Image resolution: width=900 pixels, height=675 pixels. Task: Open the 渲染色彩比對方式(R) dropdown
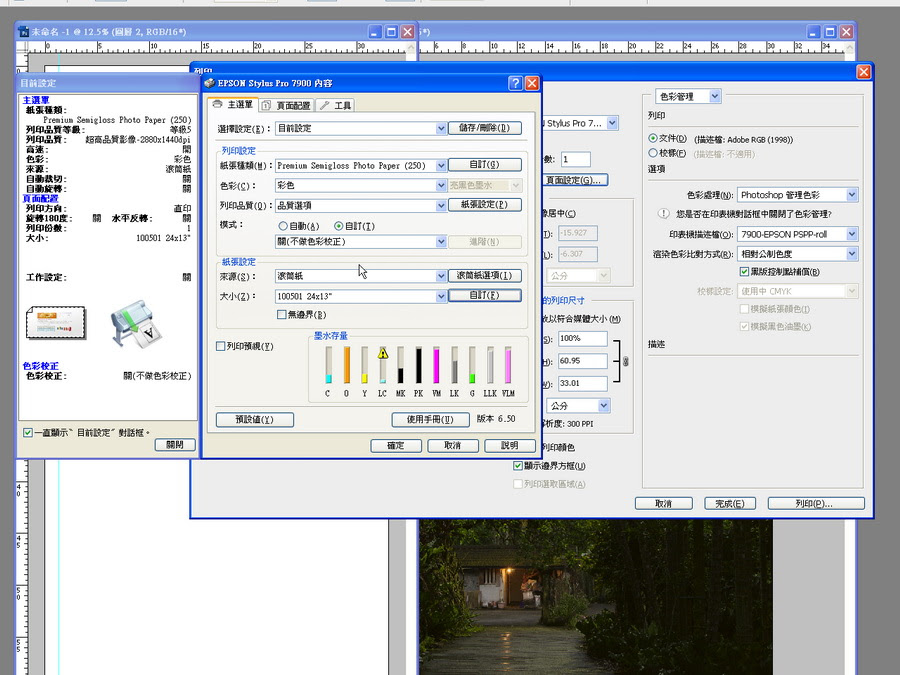point(797,254)
